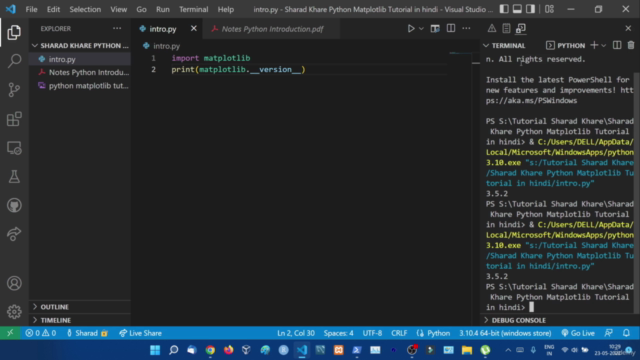Open Explorer views and more actions ellipsis
Viewport: 640px width, 360px height.
point(117,29)
